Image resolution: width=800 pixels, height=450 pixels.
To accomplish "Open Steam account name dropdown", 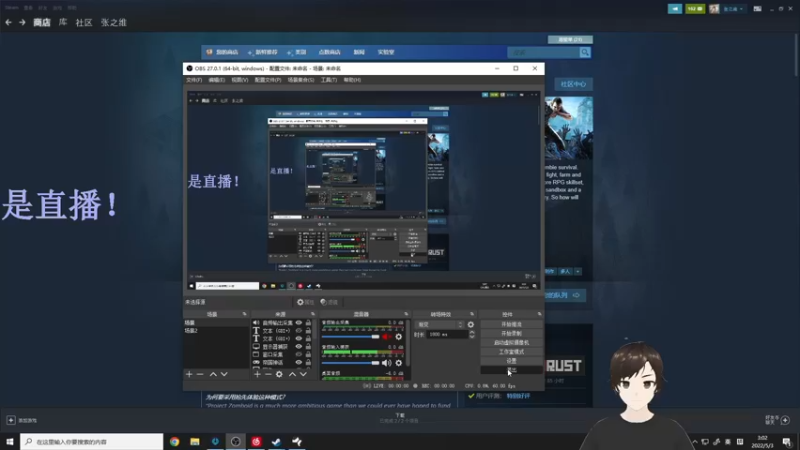I will [733, 9].
